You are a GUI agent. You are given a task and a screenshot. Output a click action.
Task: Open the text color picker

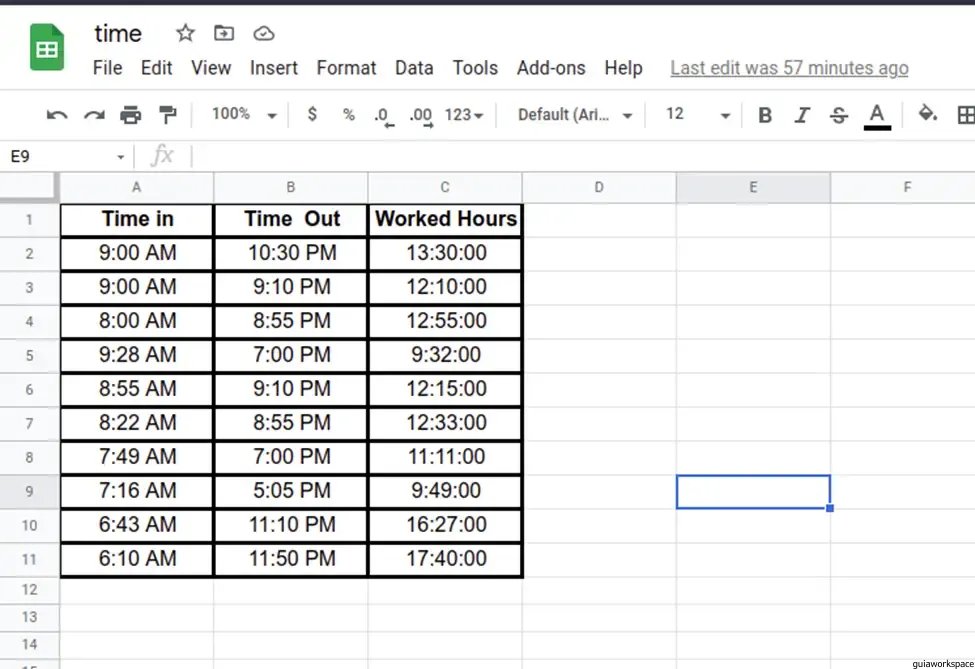coord(877,116)
